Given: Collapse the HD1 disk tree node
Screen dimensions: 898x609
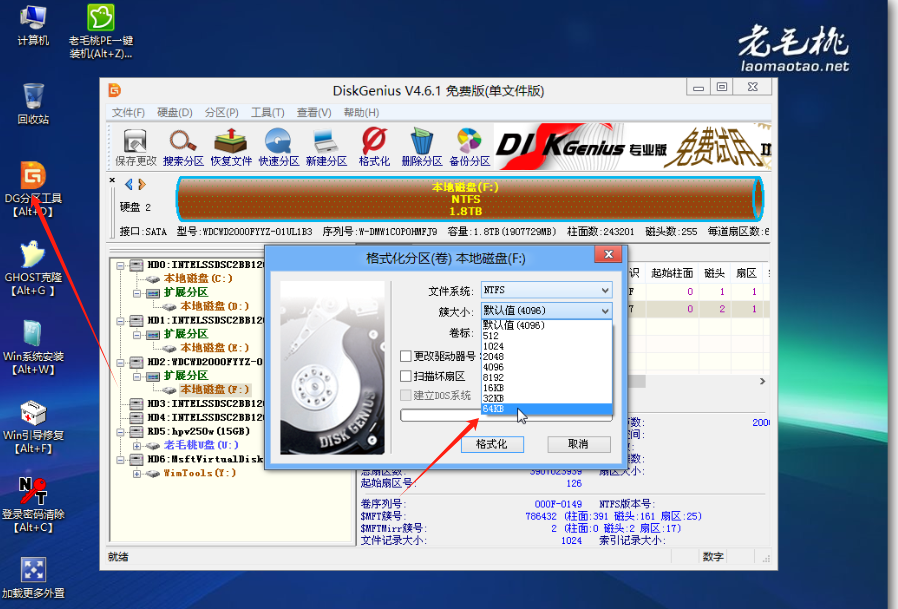Looking at the screenshot, I should 120,321.
